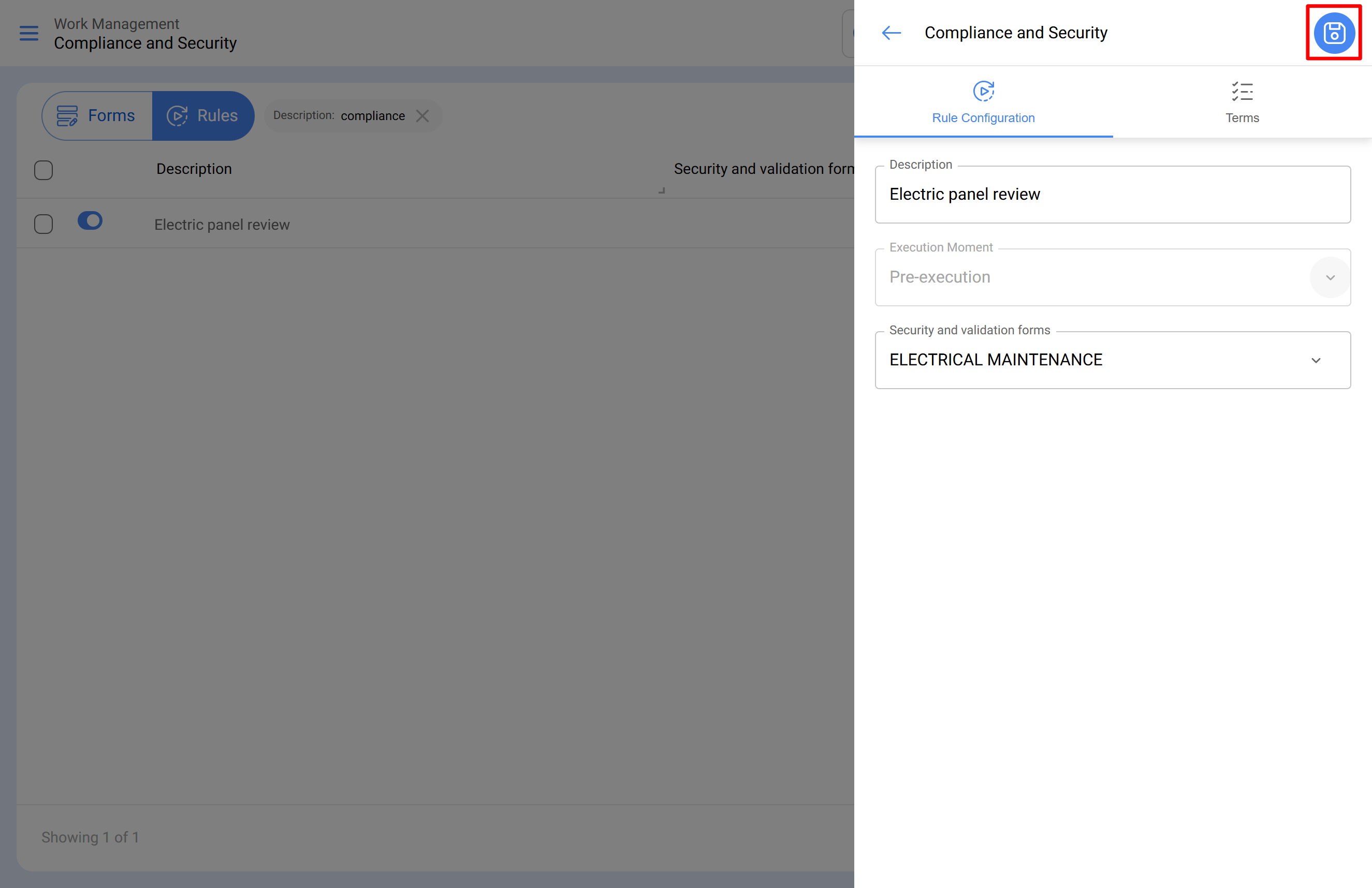Check the Electric panel review row checkbox

pos(43,224)
